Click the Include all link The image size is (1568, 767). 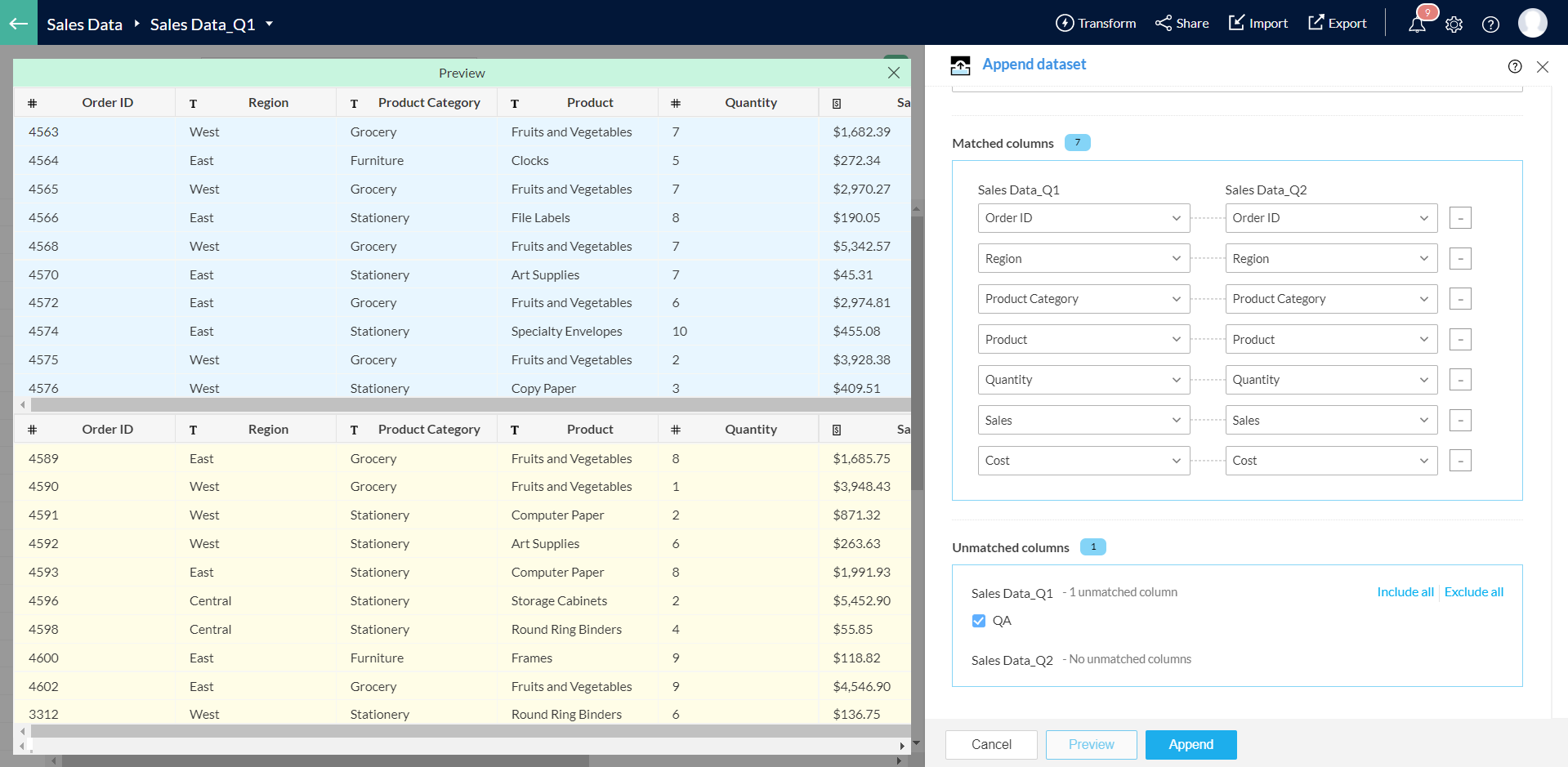tap(1405, 592)
